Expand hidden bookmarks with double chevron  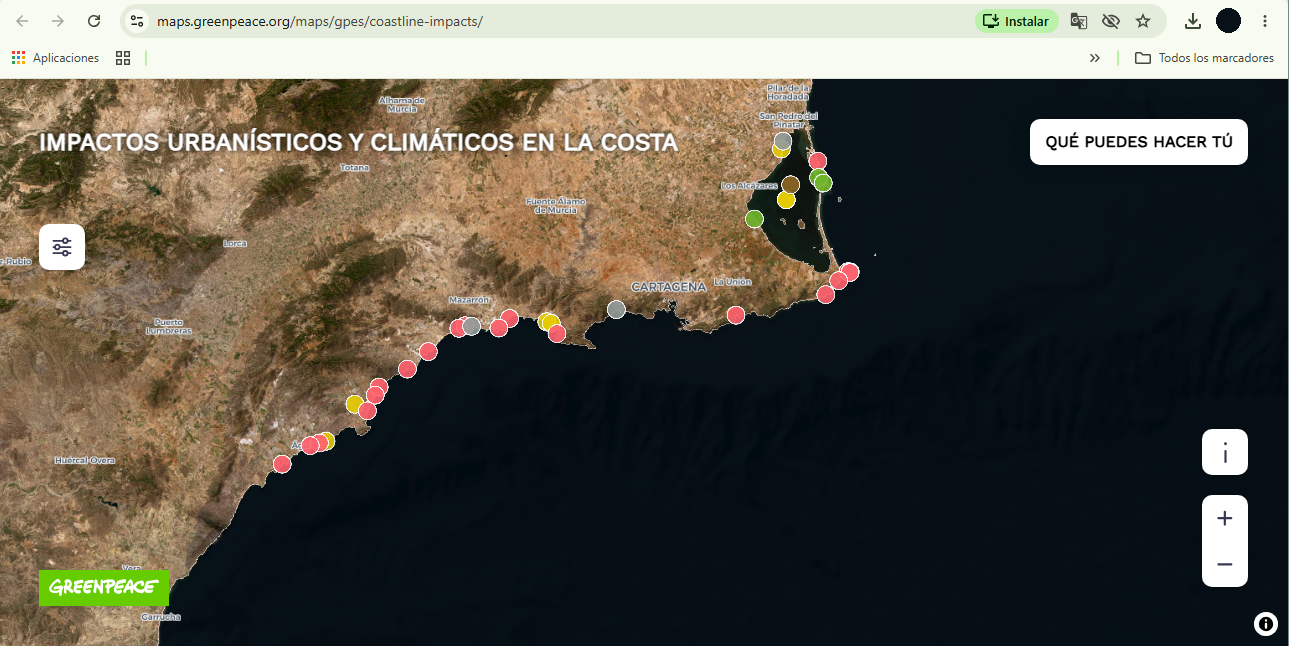1095,58
